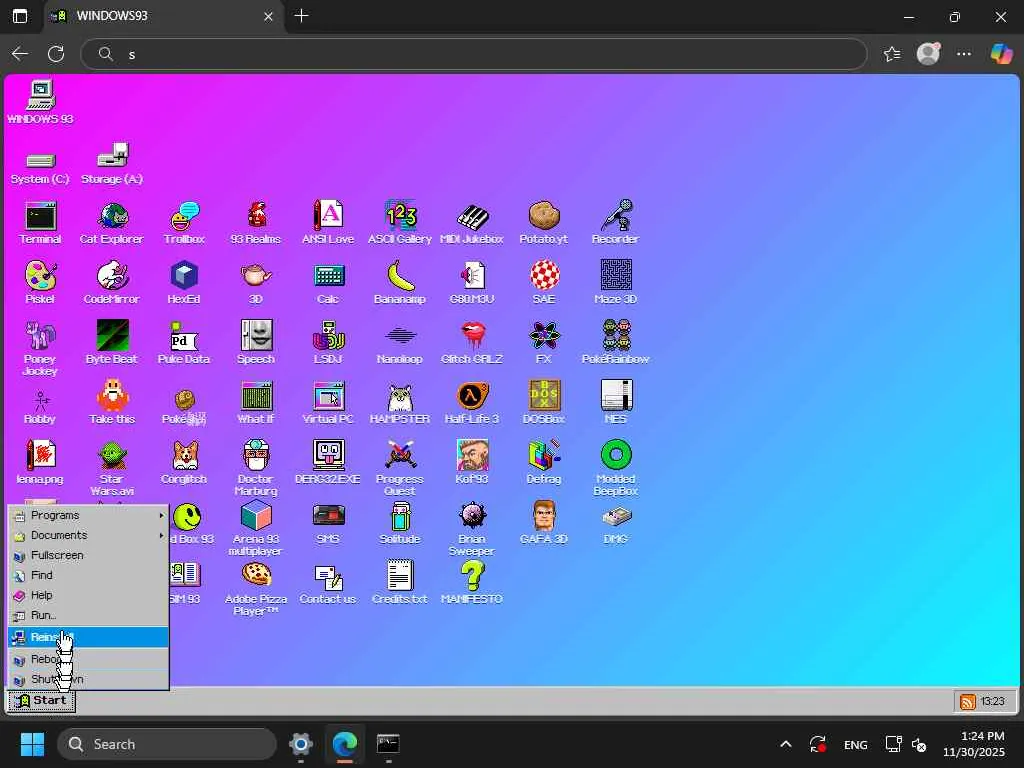
Task: Open GAFA 3D
Action: [x=543, y=523]
